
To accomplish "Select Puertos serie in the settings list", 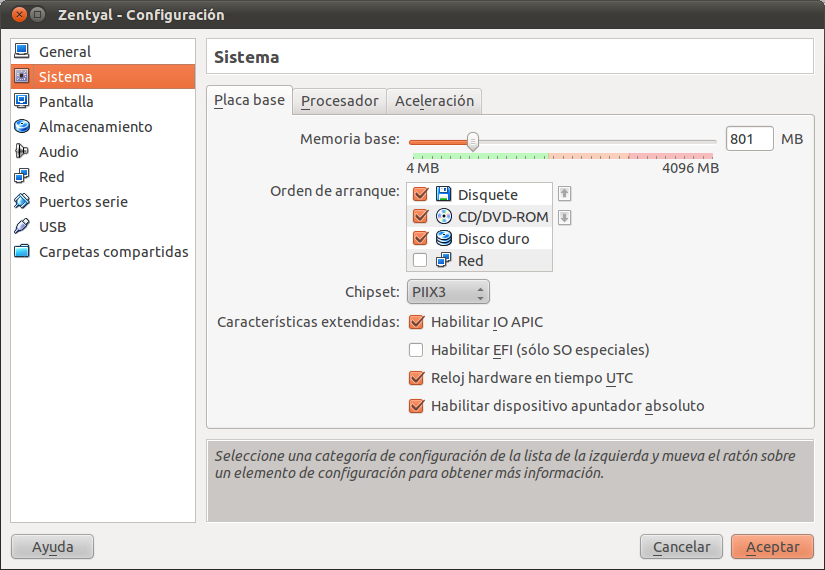I will [103, 202].
